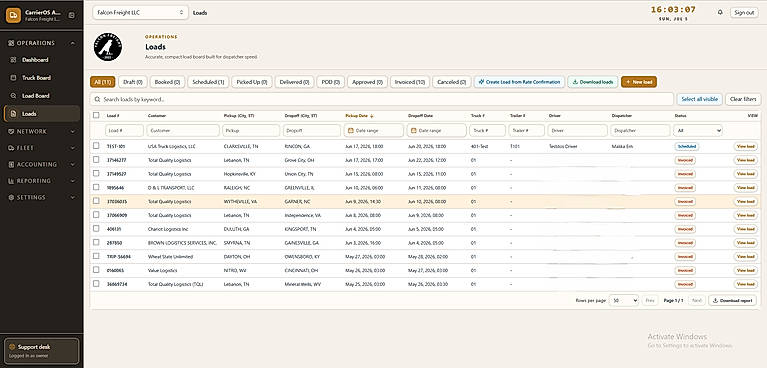Click the search magnifier icon
The image size is (767, 368).
pyautogui.click(x=98, y=99)
